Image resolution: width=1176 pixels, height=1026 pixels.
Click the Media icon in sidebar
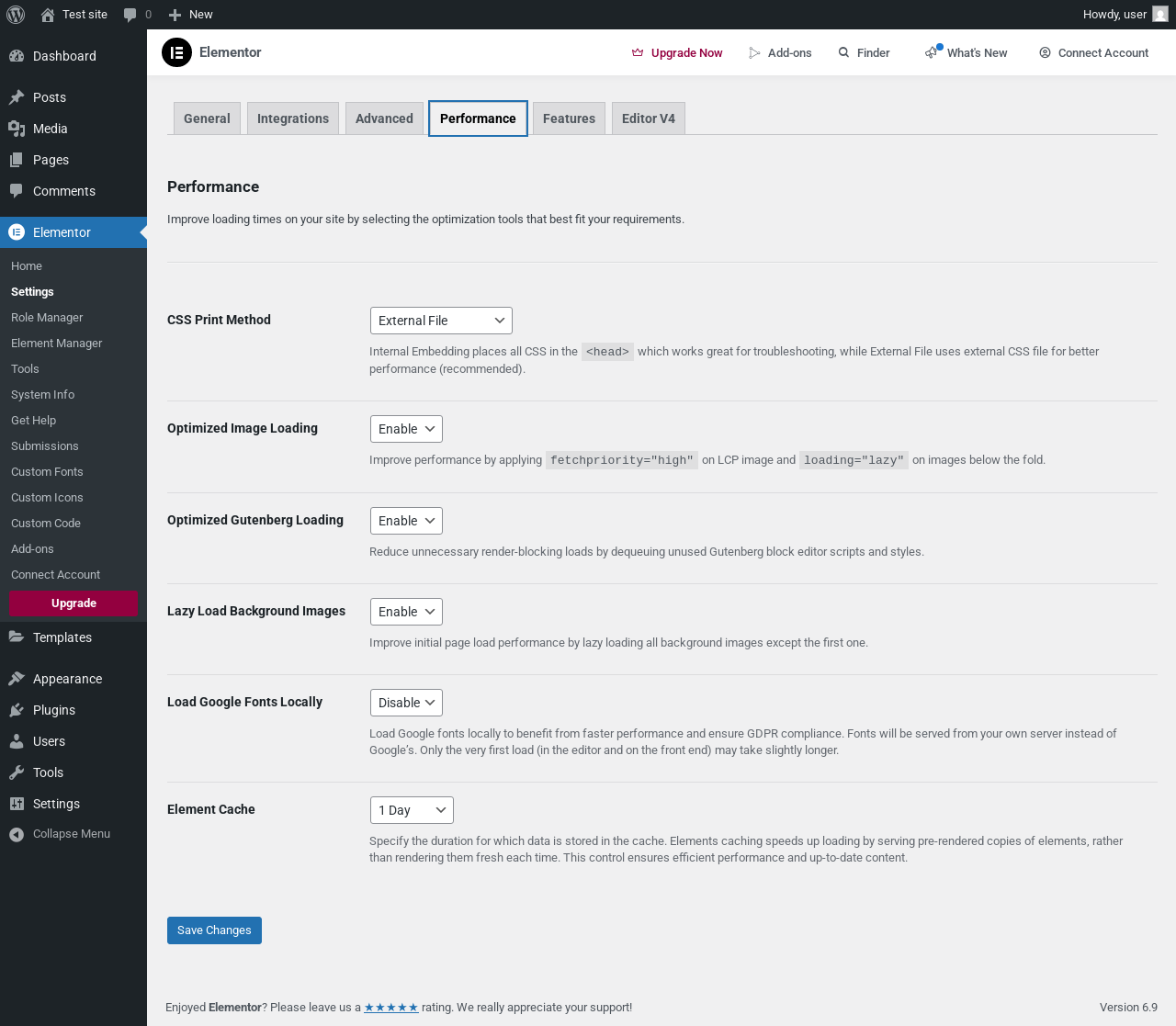click(x=17, y=129)
